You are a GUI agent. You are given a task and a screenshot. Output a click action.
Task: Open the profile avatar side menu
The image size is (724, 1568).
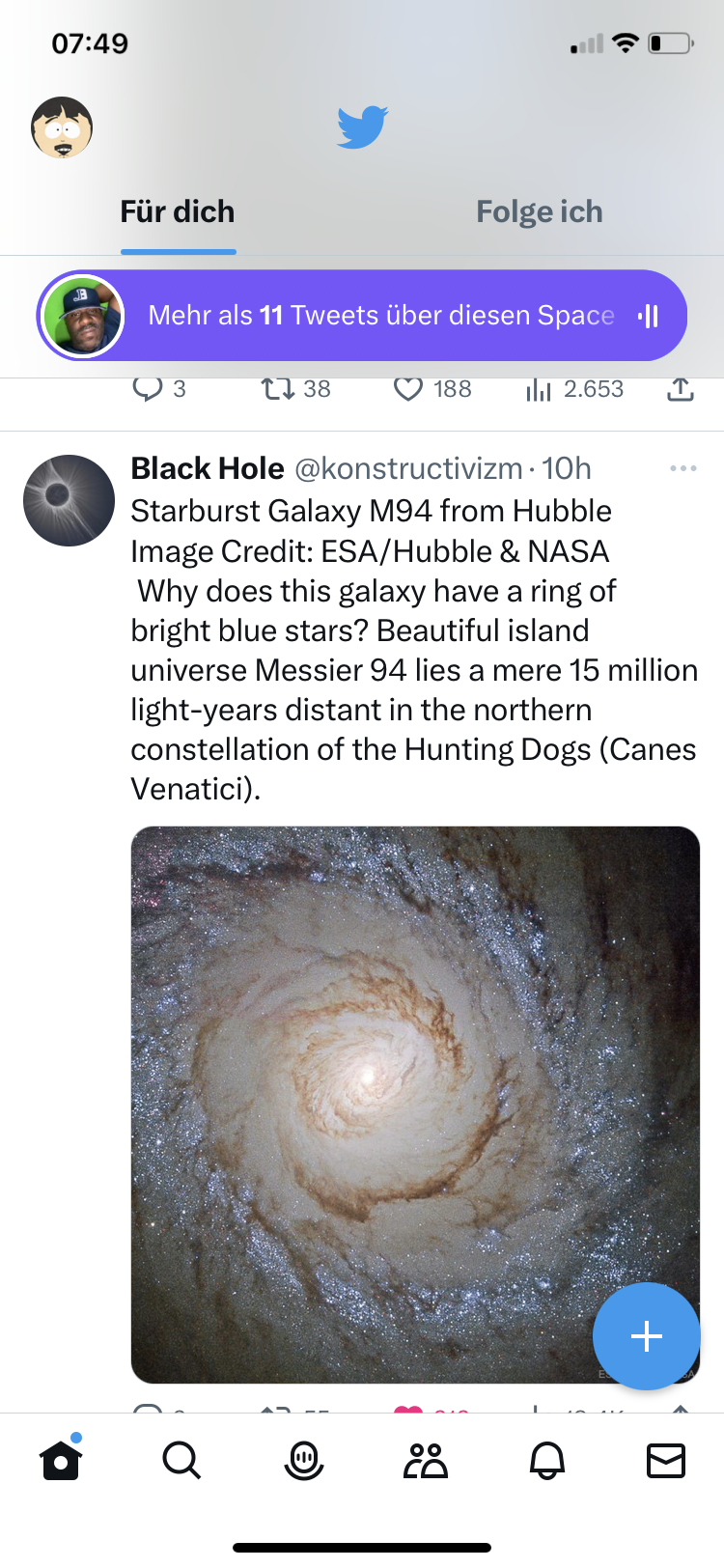pos(62,127)
